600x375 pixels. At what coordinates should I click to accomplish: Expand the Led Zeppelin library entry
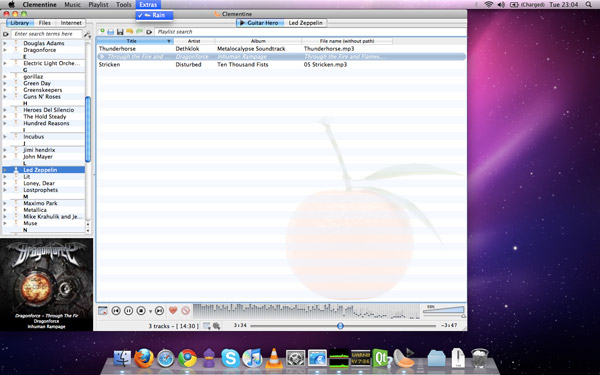(5, 170)
